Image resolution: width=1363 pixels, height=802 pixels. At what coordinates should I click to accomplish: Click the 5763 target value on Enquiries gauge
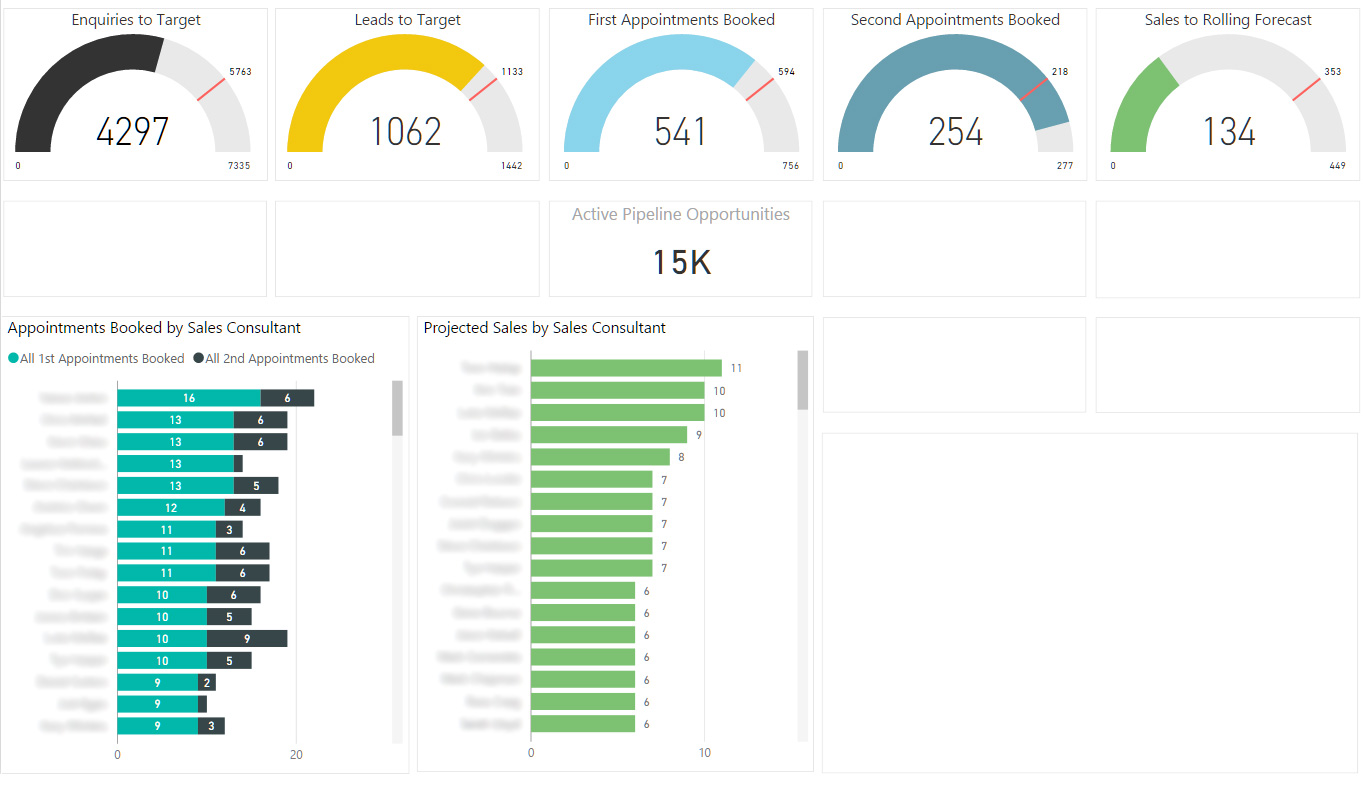click(x=240, y=72)
